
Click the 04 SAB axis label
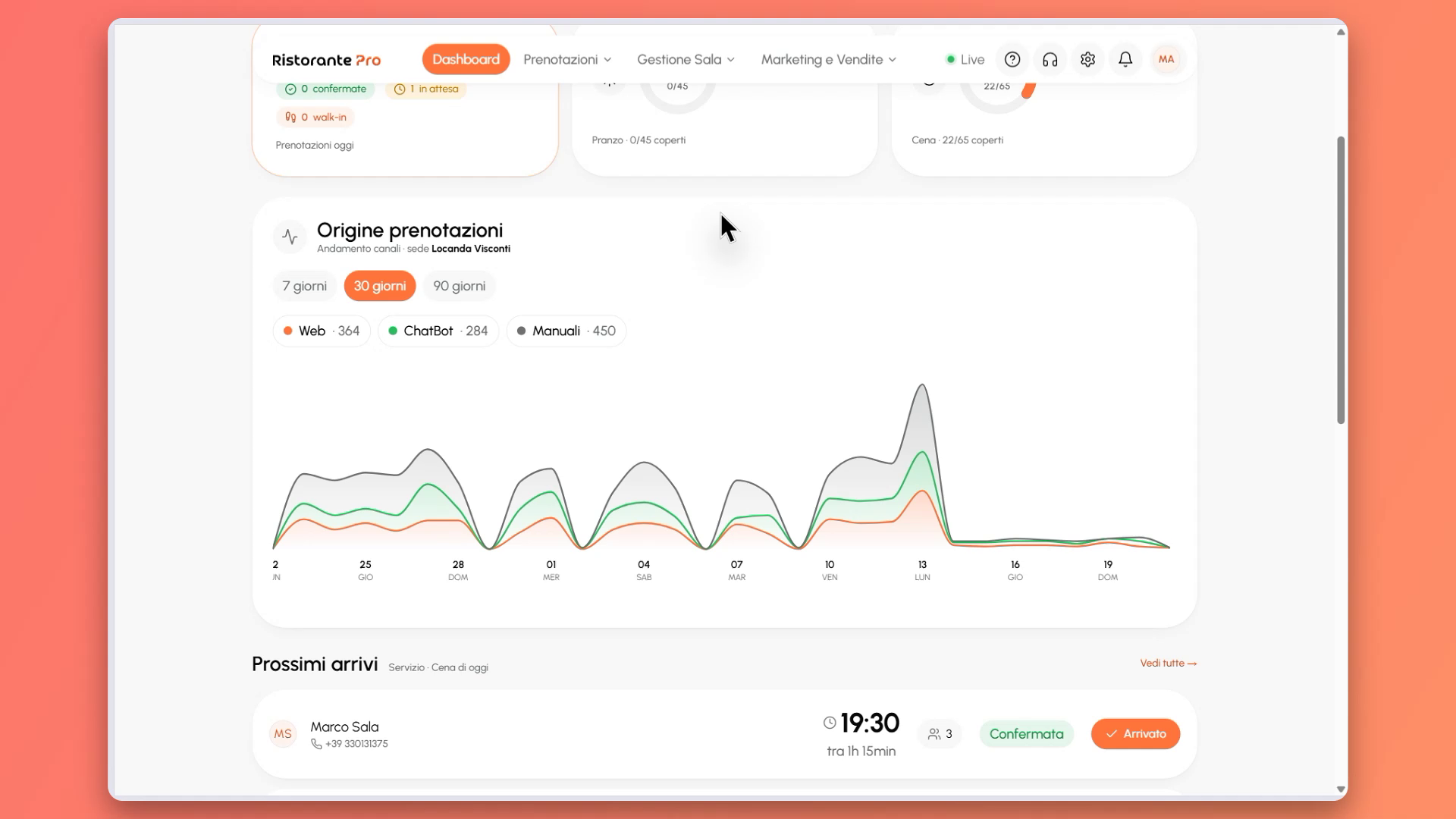pyautogui.click(x=644, y=570)
